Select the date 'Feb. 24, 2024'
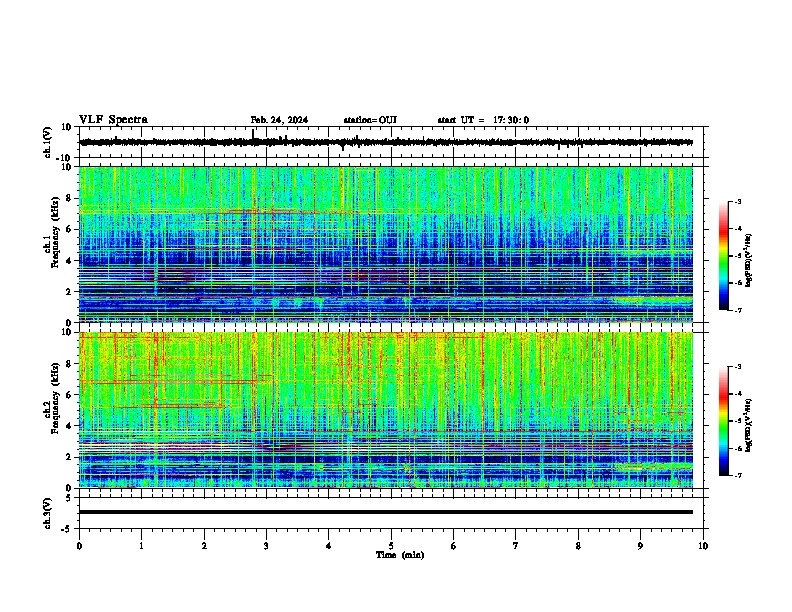The width and height of the screenshot is (792, 612). 279,120
